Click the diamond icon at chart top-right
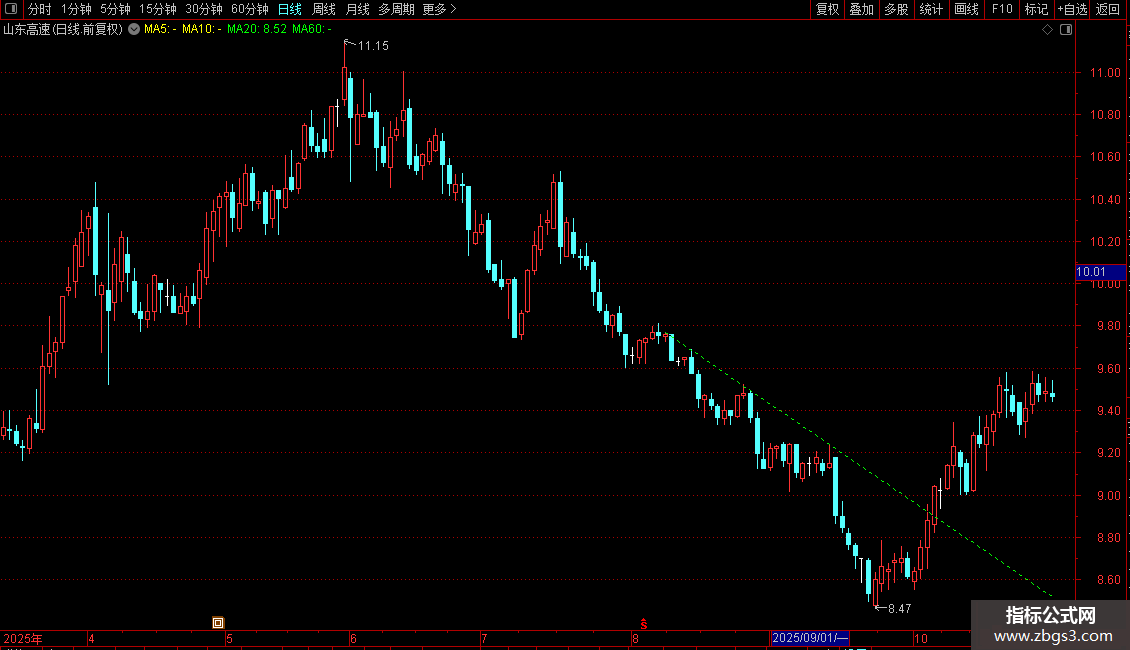Image resolution: width=1130 pixels, height=650 pixels. pos(1048,30)
